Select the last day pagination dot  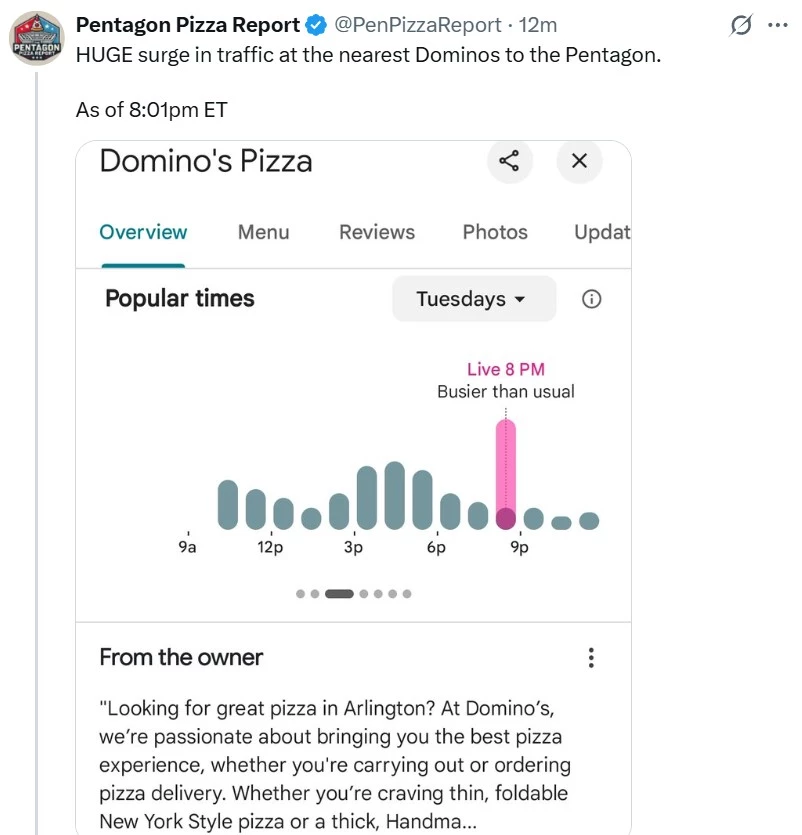coord(407,594)
